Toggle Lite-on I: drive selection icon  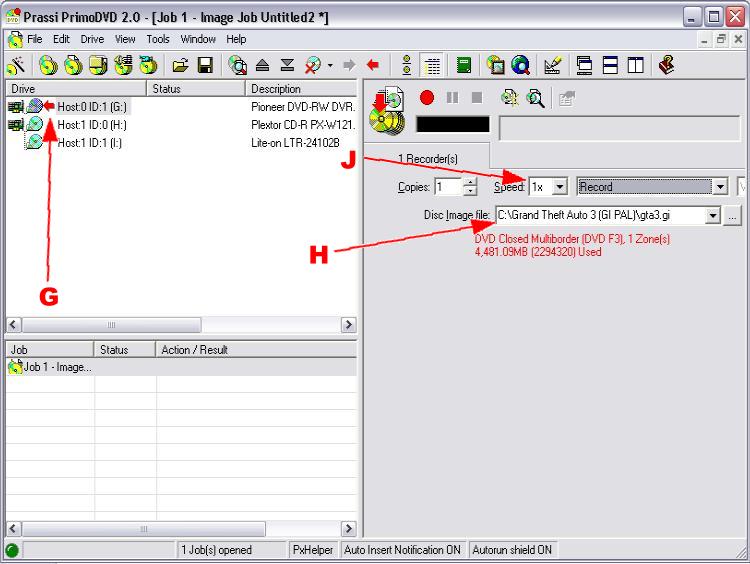[x=34, y=142]
